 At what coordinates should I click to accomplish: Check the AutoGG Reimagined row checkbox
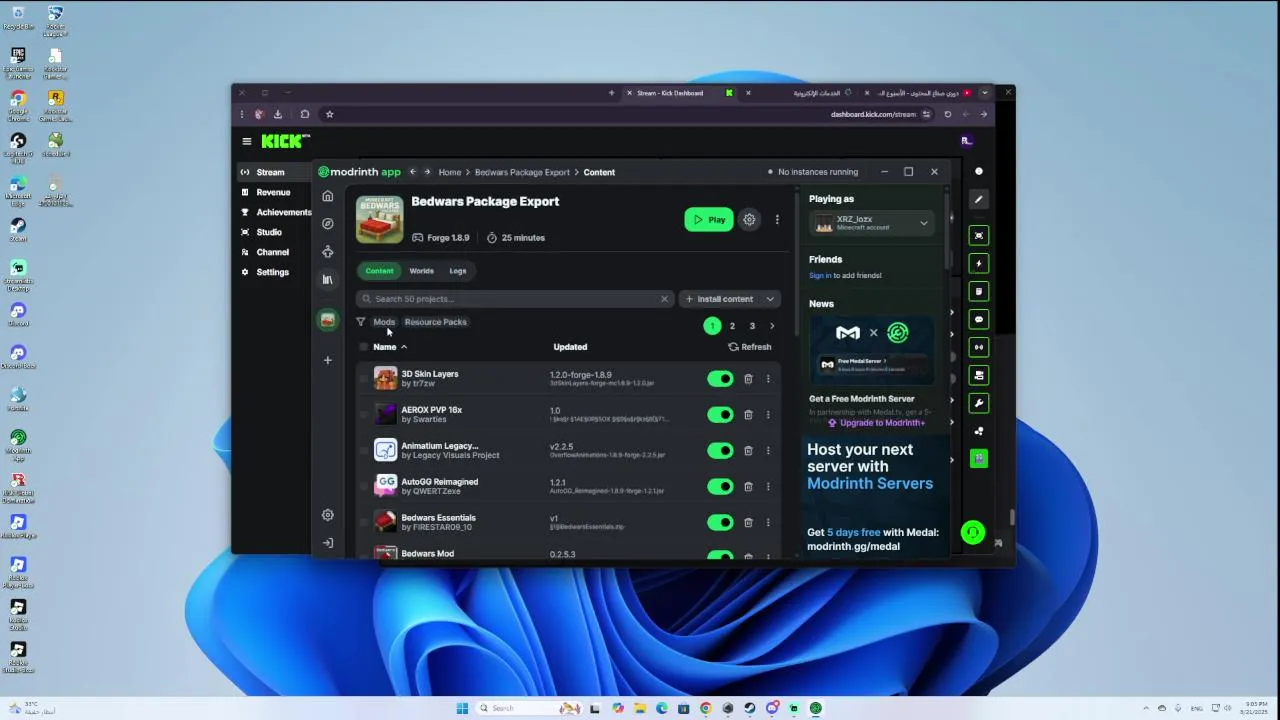click(x=363, y=487)
